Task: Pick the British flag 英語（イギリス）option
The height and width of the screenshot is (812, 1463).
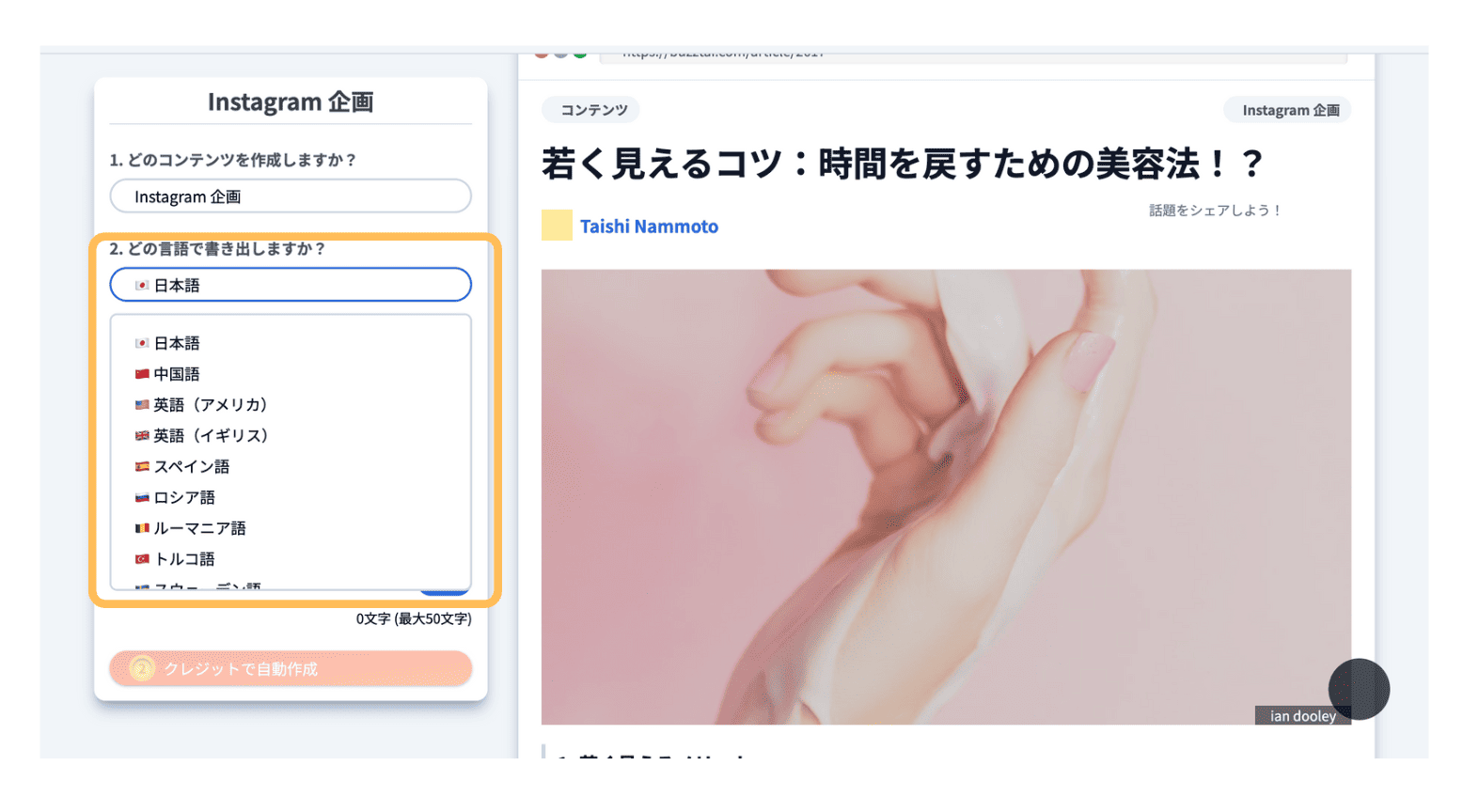Action: pos(291,436)
